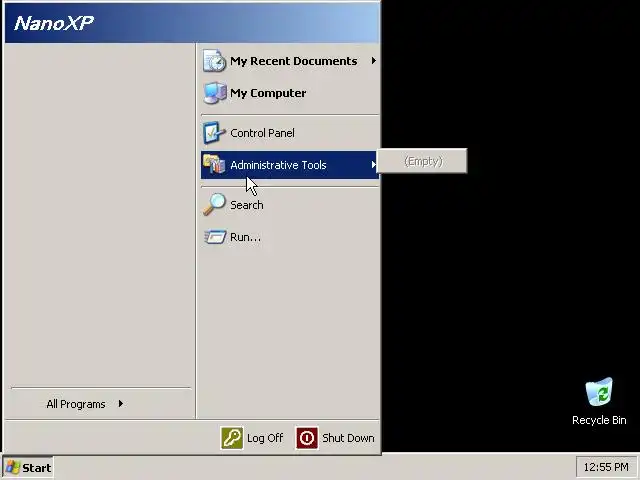
Task: Expand the My Recent Documents submenu arrow
Action: 373,61
